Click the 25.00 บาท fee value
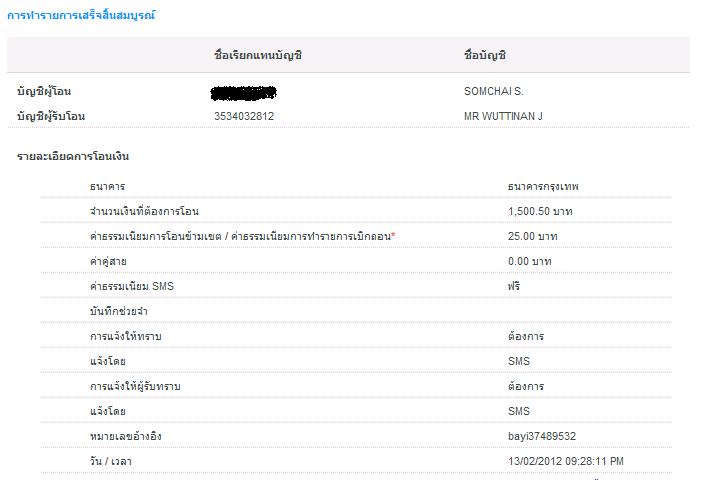This screenshot has height=480, width=702. coord(532,236)
